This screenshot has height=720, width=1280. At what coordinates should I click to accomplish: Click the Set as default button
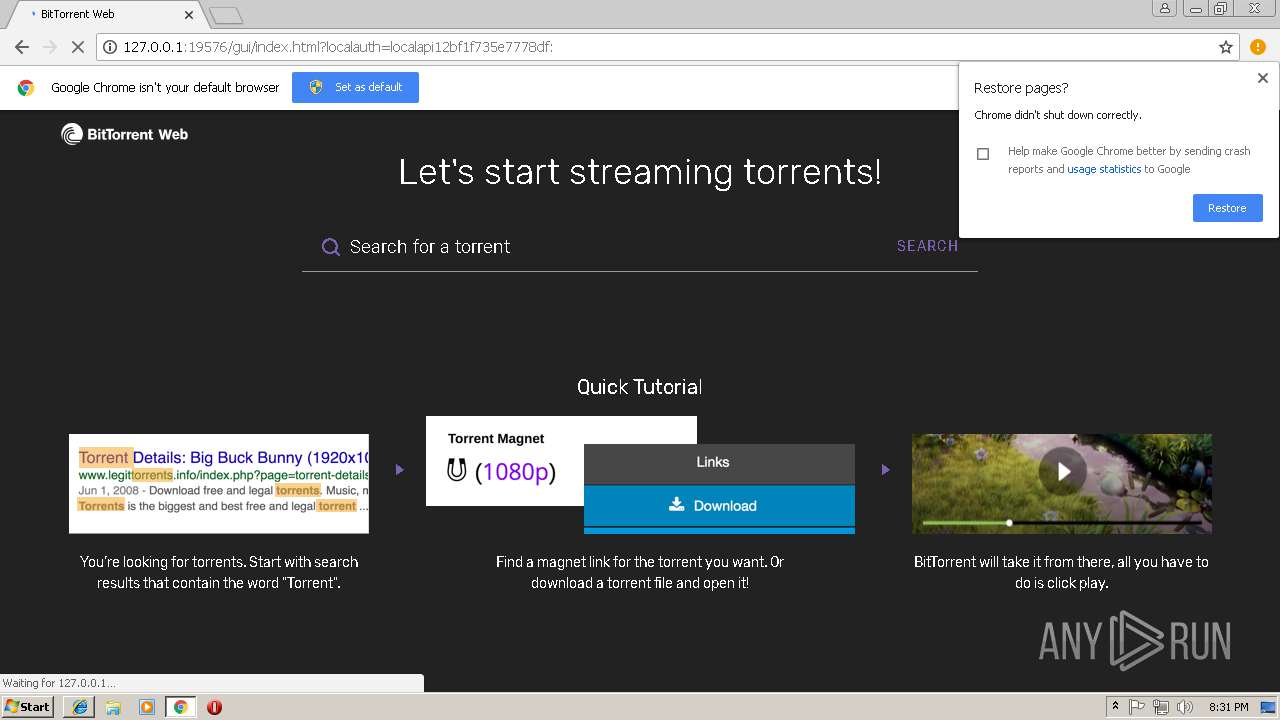click(355, 87)
